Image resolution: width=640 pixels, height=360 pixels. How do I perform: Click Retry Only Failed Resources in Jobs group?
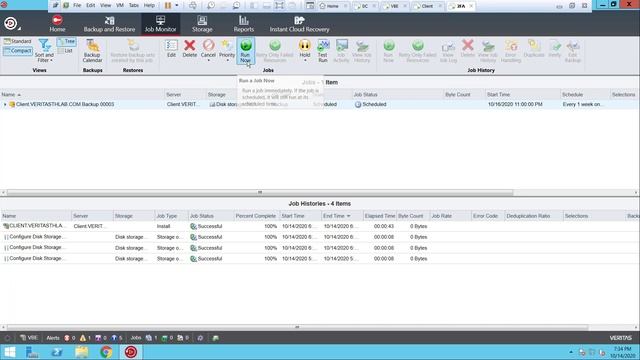[275, 51]
